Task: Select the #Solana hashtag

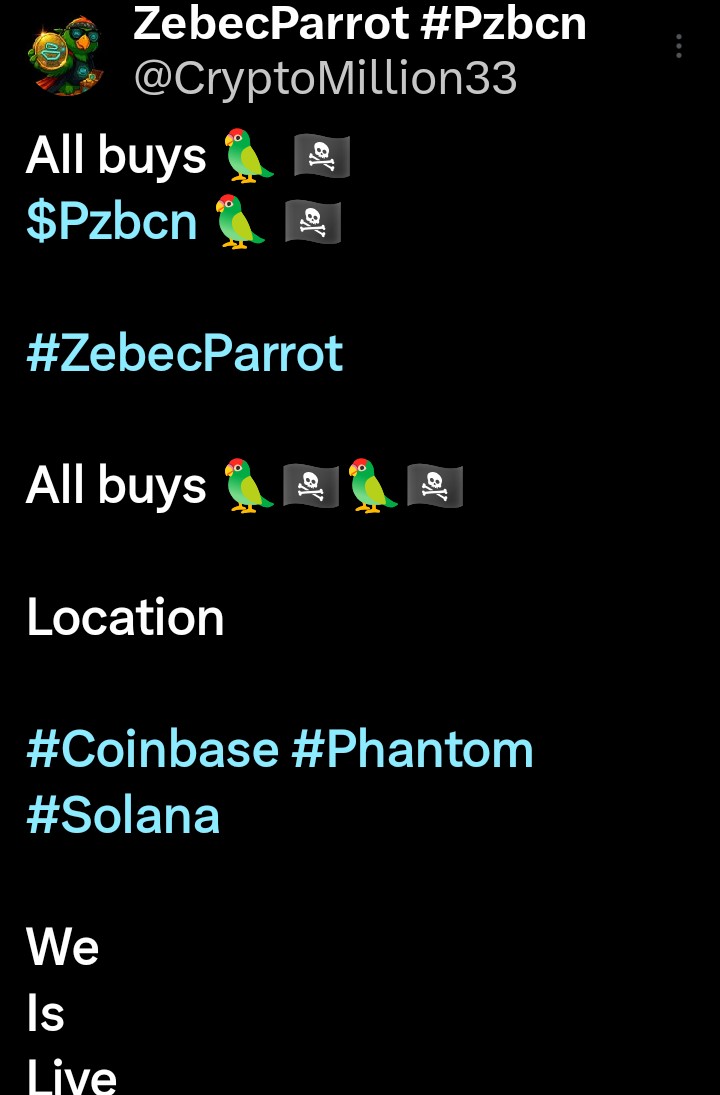Action: point(123,815)
